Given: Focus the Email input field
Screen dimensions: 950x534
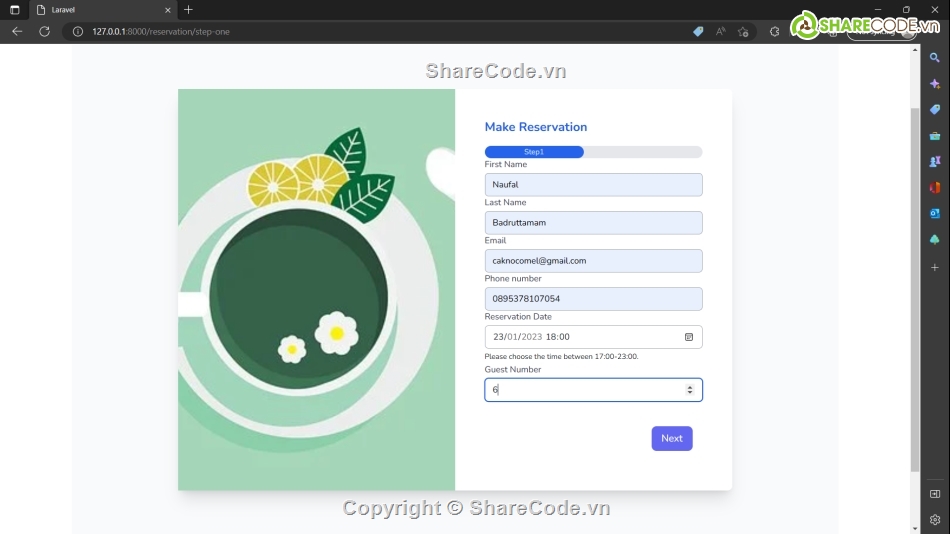Looking at the screenshot, I should point(593,261).
